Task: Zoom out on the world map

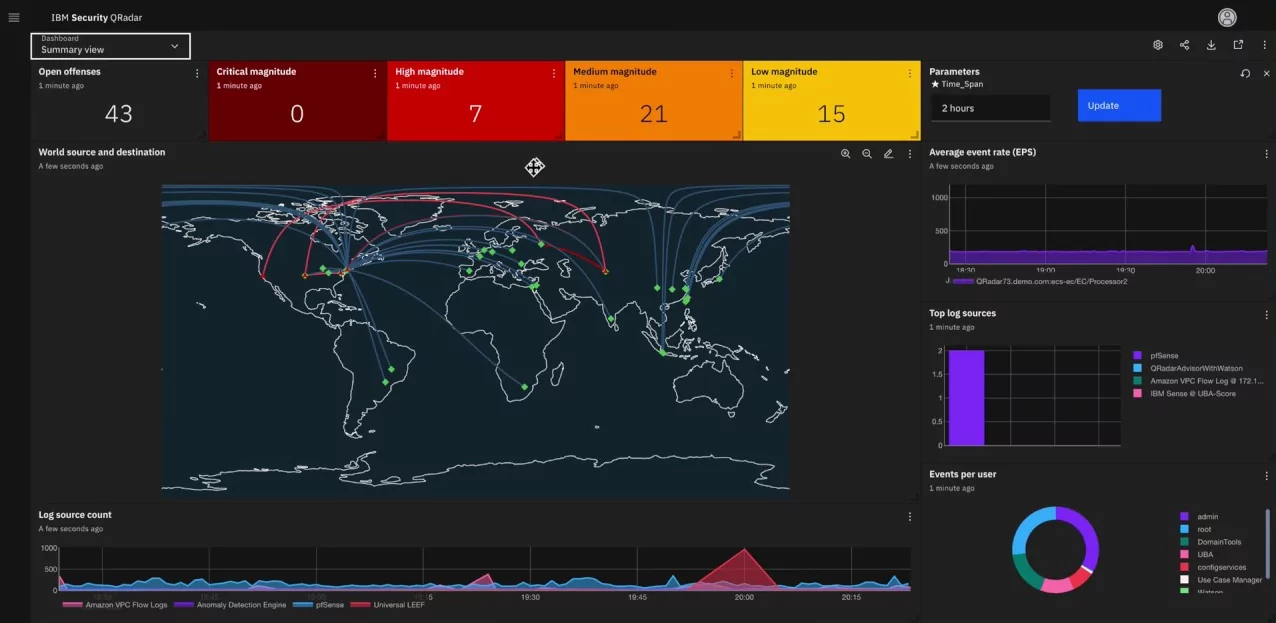Action: 867,154
